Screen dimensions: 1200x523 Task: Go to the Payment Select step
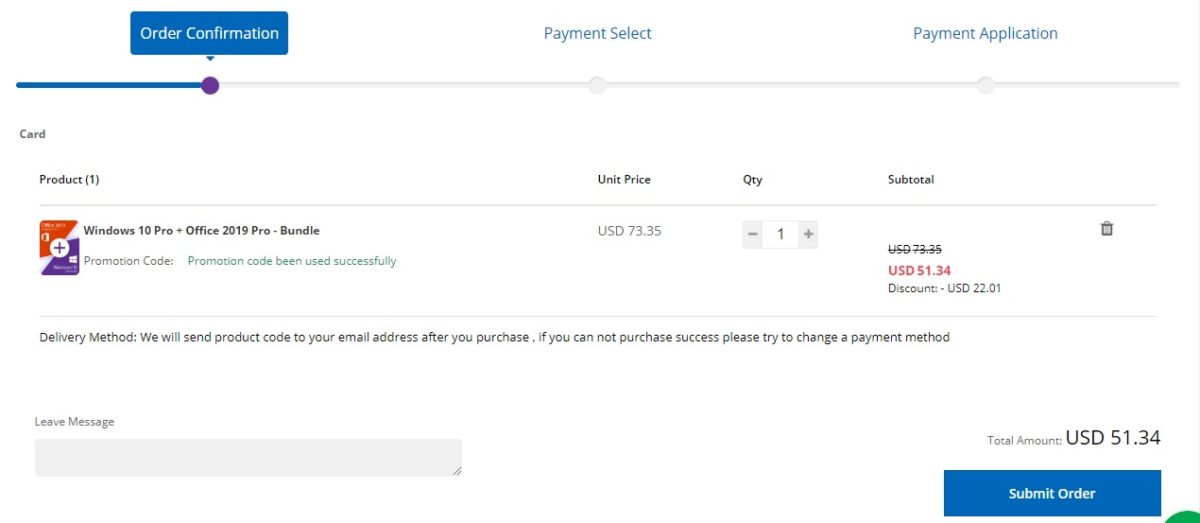pos(597,33)
